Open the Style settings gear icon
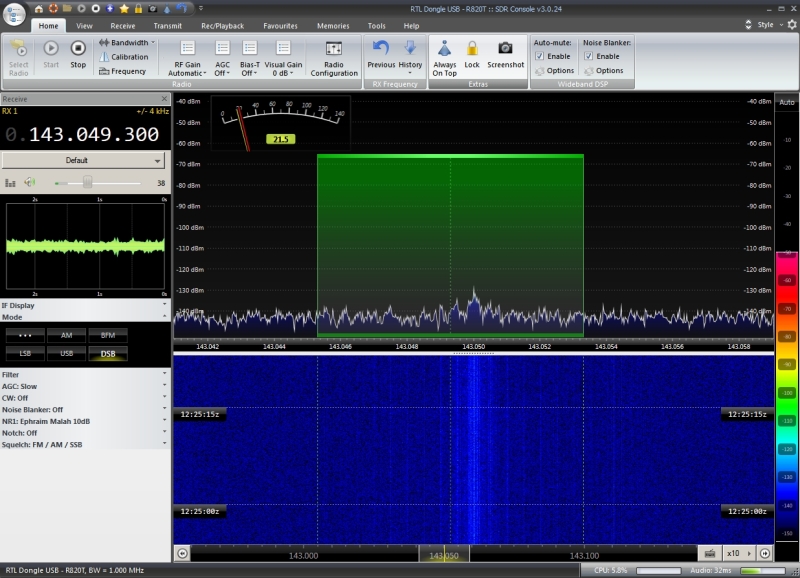800x578 pixels. click(x=792, y=24)
